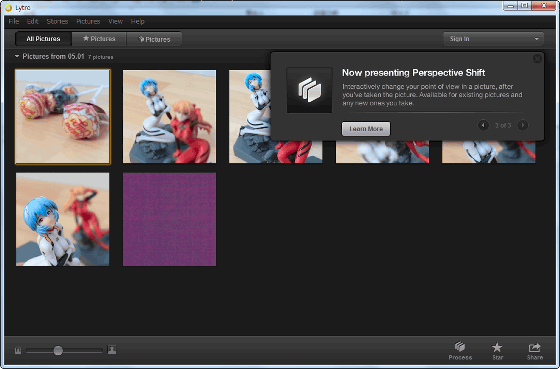This screenshot has height=369, width=560.
Task: Click the Share icon
Action: pyautogui.click(x=535, y=351)
